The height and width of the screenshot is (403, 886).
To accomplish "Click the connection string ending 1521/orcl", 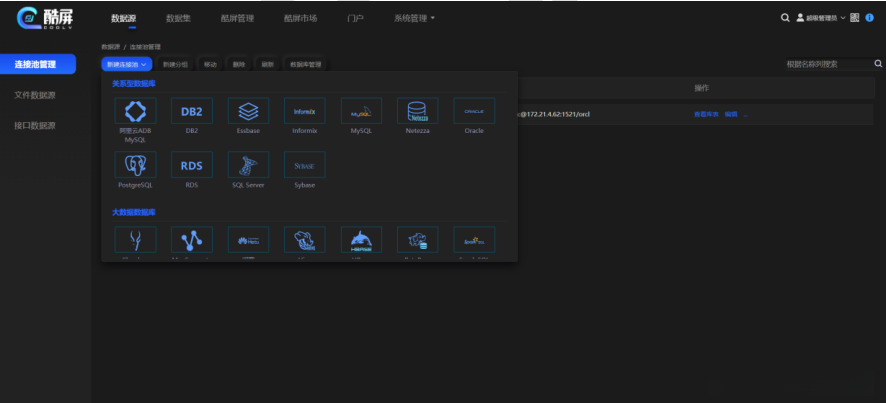I will pos(555,114).
